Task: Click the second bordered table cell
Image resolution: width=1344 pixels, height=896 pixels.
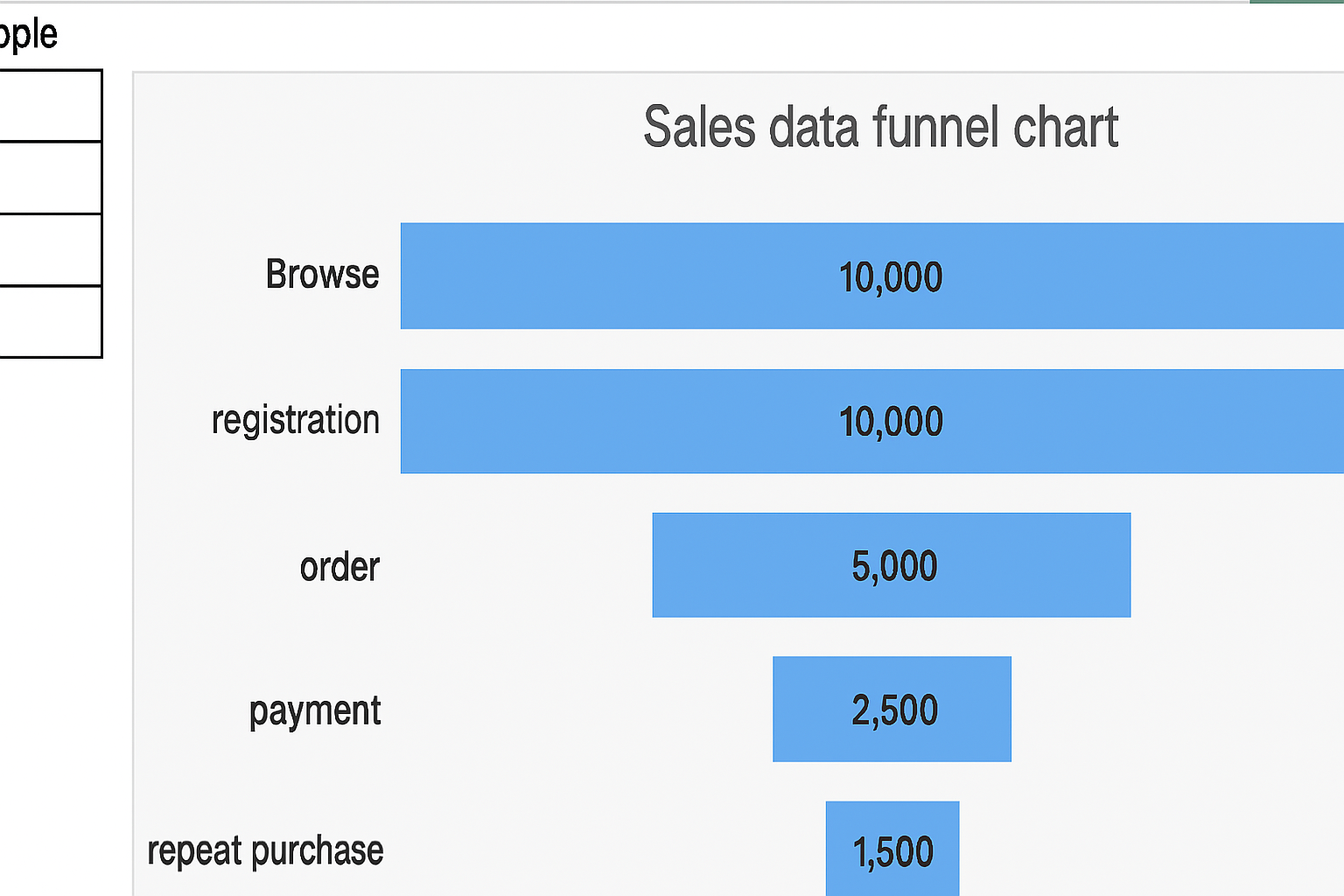Action: pos(49,178)
